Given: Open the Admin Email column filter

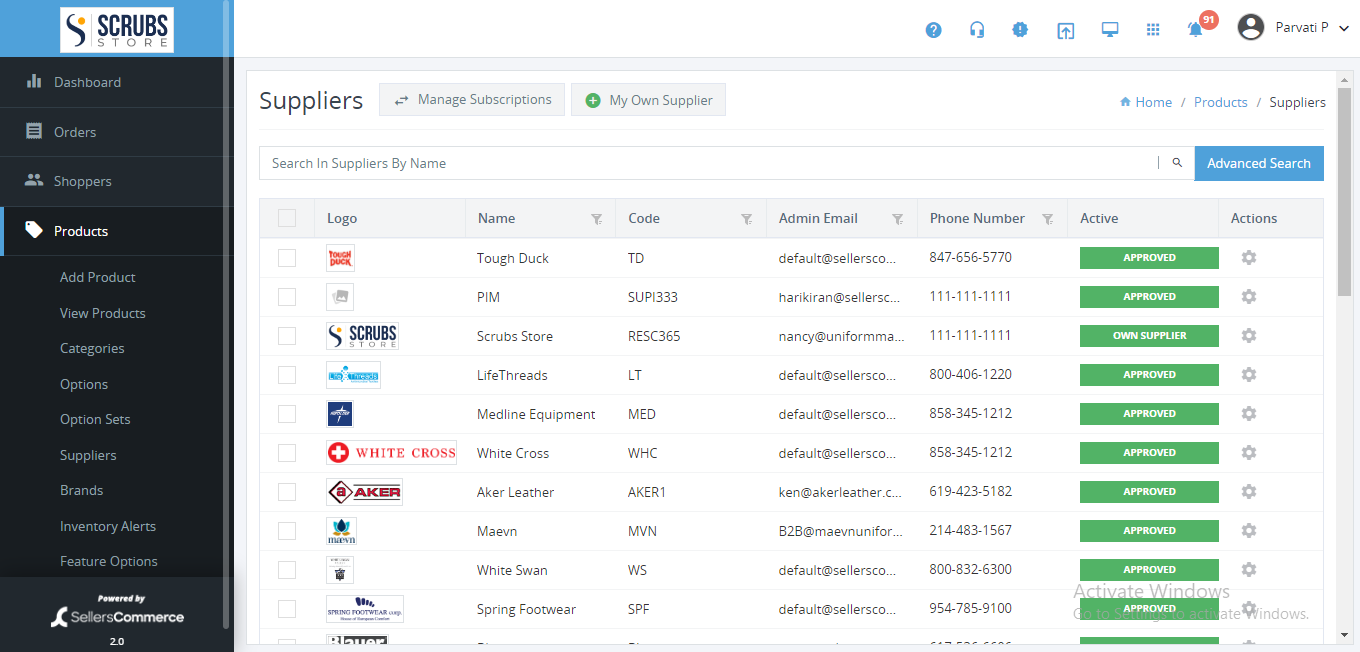Looking at the screenshot, I should [x=897, y=218].
